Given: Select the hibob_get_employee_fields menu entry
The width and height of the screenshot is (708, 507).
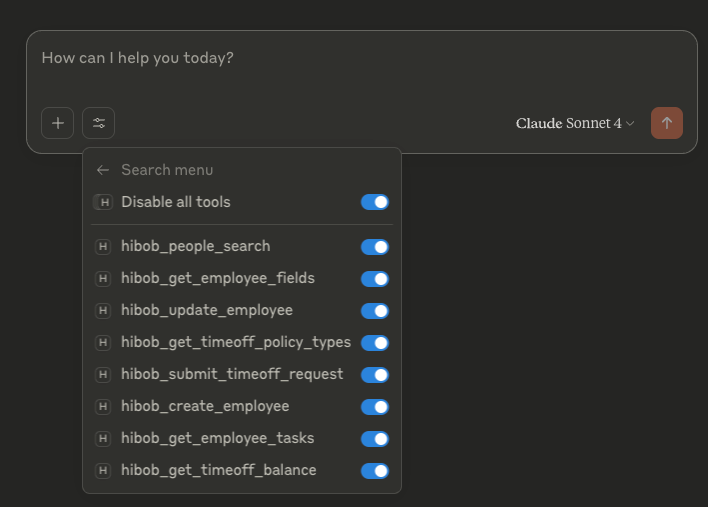Looking at the screenshot, I should pyautogui.click(x=242, y=279).
